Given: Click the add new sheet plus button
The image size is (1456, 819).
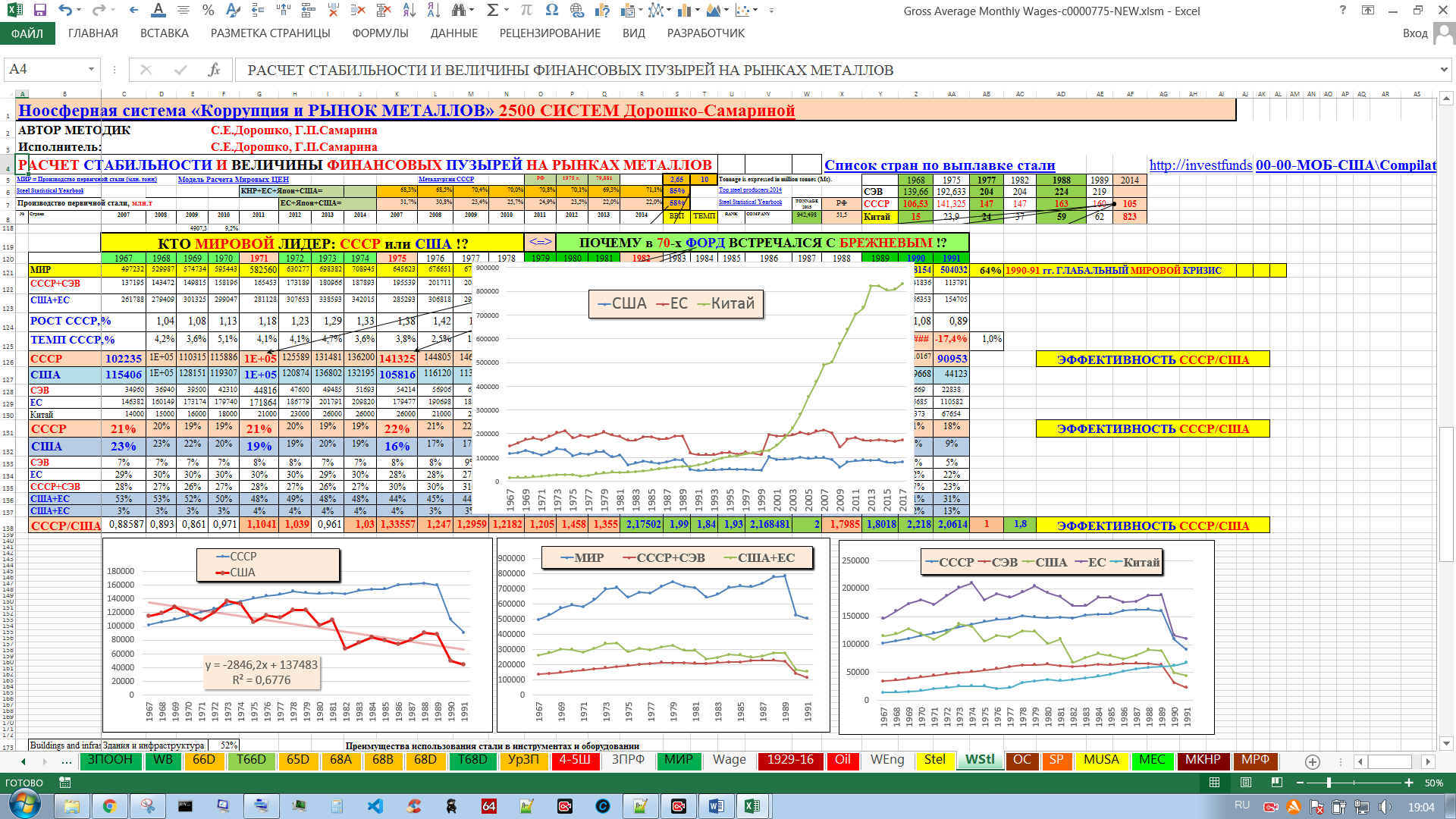Looking at the screenshot, I should [x=1313, y=761].
